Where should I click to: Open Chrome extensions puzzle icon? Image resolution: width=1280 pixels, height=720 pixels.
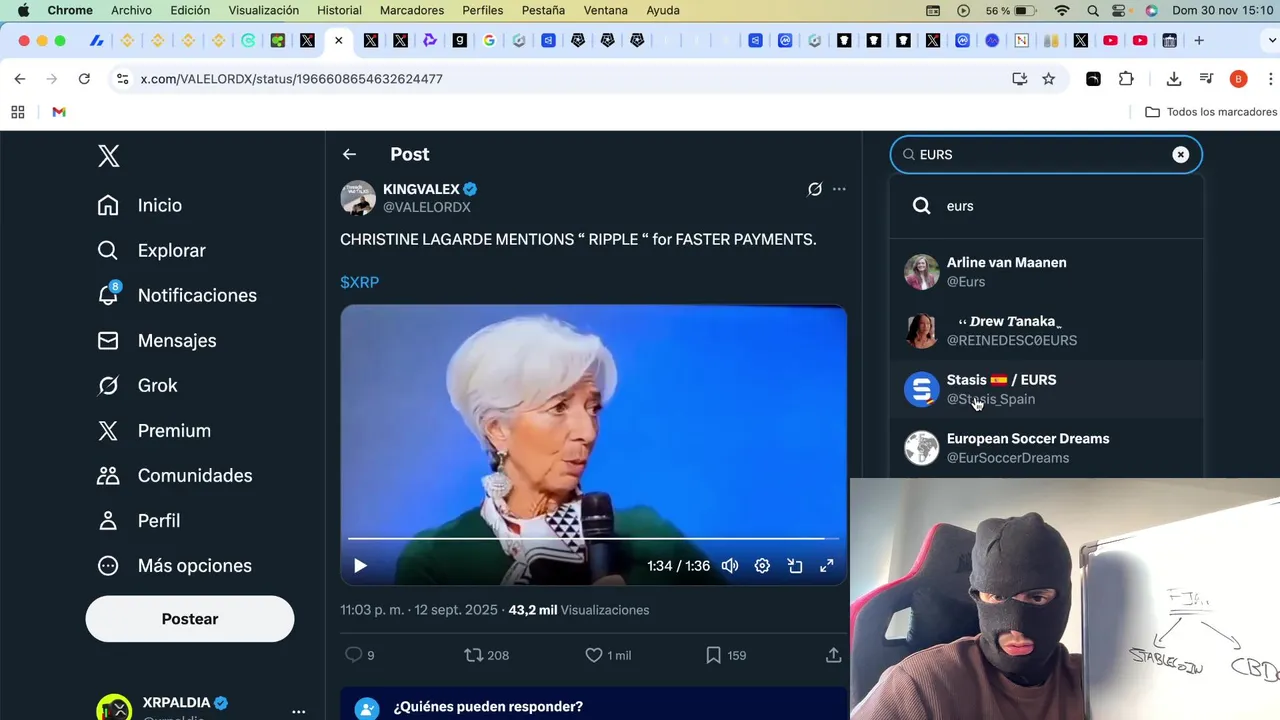pyautogui.click(x=1126, y=79)
